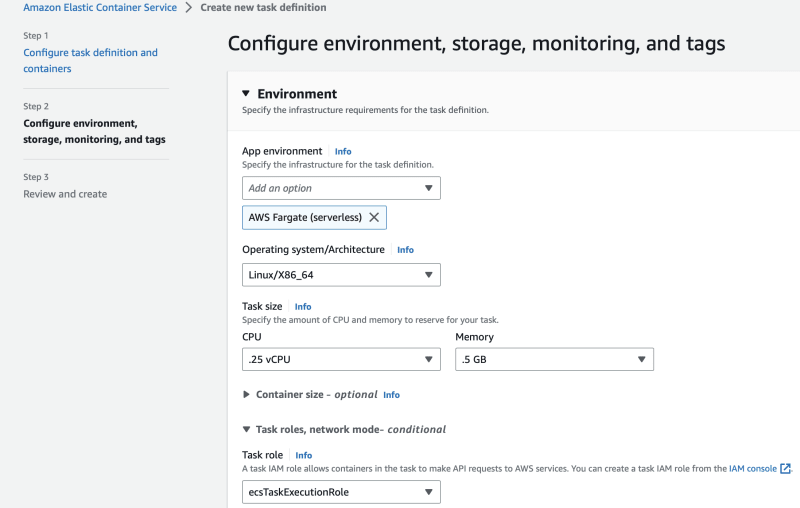Click the Task size label
The image size is (800, 508).
pos(262,306)
